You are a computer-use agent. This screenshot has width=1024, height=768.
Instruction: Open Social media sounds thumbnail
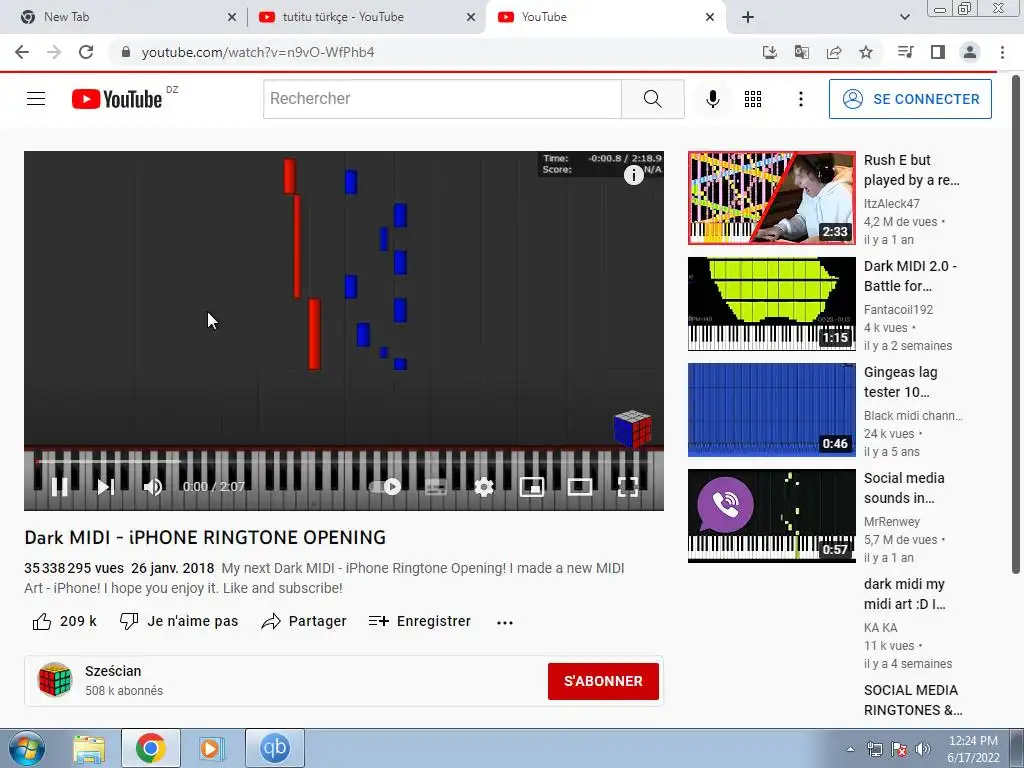pos(771,516)
